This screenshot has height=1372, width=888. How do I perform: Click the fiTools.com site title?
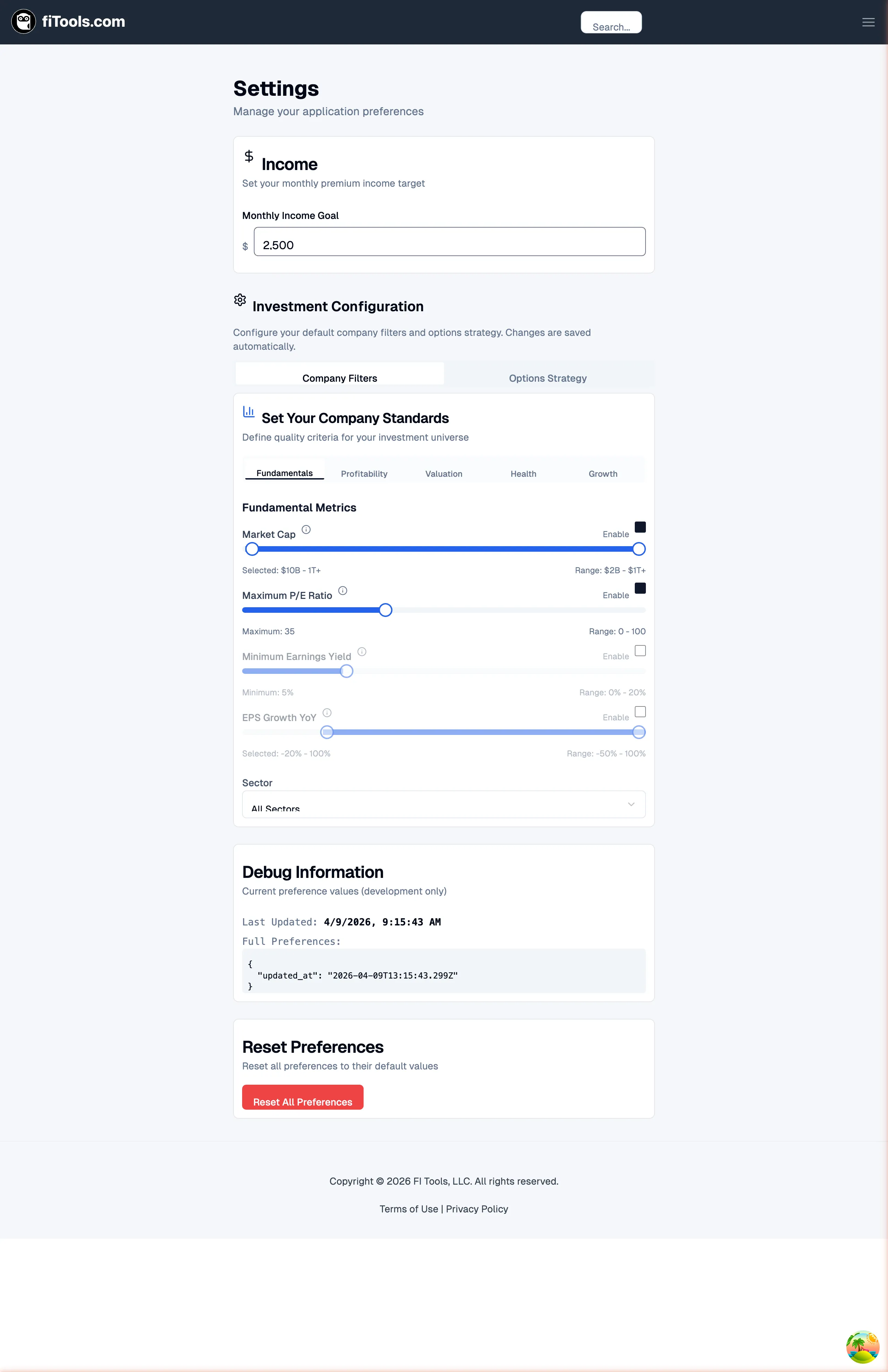click(x=84, y=22)
